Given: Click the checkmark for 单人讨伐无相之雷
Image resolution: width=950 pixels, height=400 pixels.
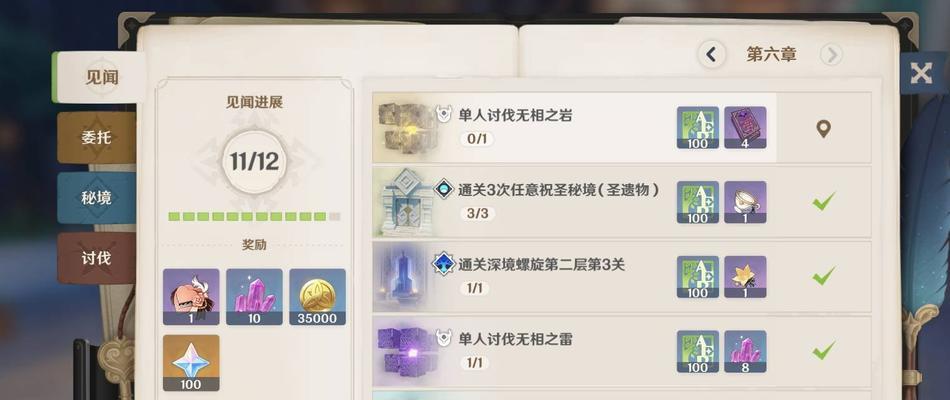Looking at the screenshot, I should point(823,350).
